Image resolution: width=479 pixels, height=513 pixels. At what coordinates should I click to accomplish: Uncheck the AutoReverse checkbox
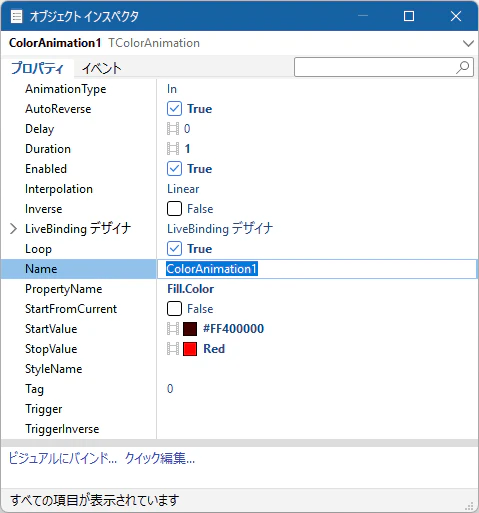tap(174, 109)
